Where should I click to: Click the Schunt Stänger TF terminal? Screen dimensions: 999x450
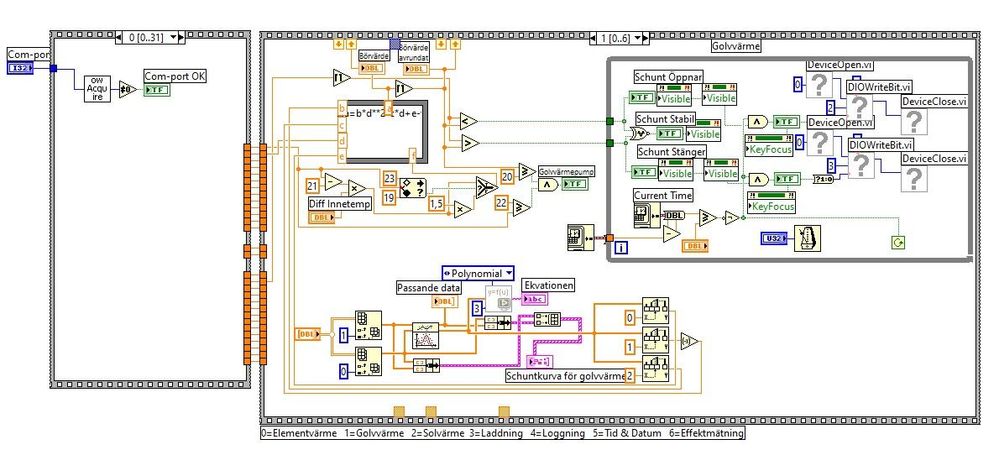coord(644,172)
